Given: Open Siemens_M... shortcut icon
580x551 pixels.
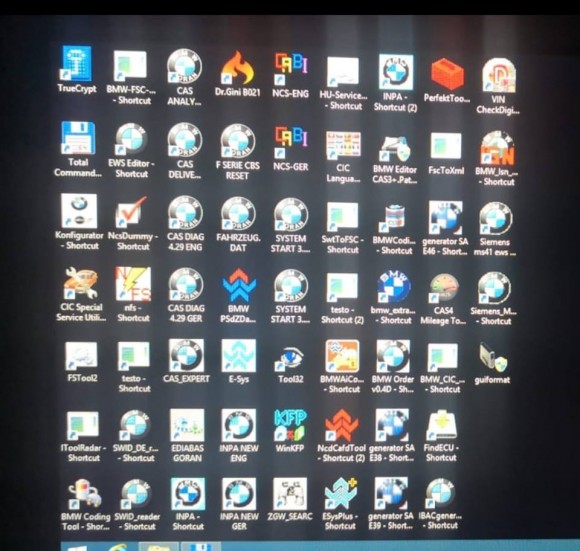Looking at the screenshot, I should [x=495, y=289].
